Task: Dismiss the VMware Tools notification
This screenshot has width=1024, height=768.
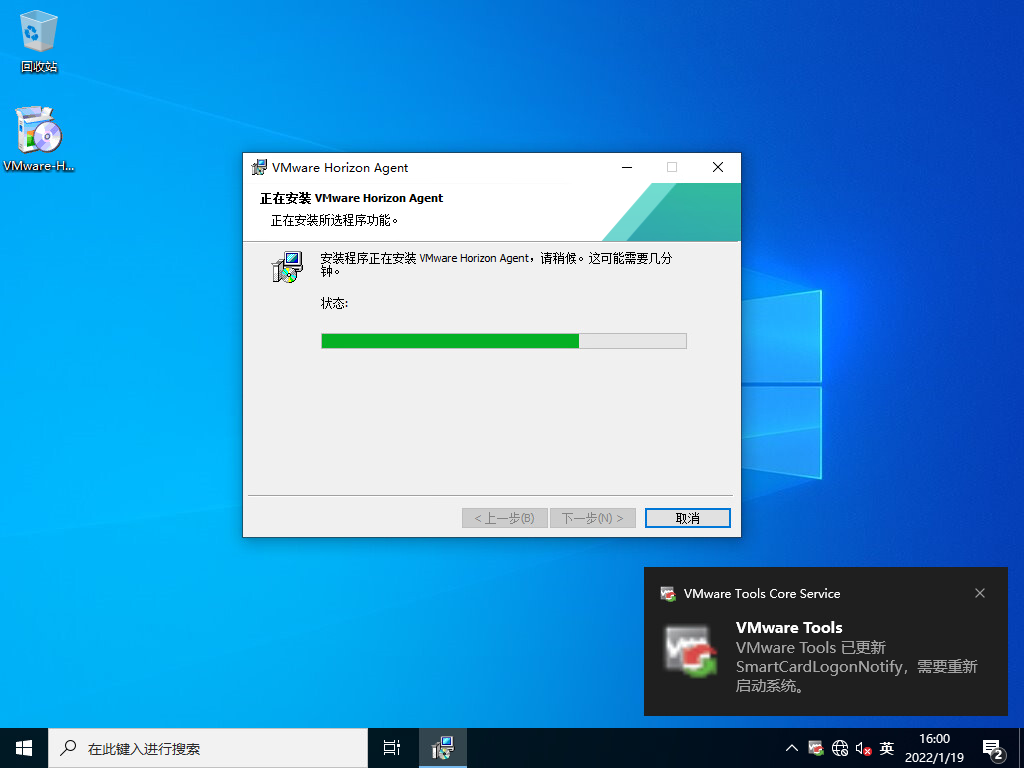Action: pyautogui.click(x=980, y=593)
